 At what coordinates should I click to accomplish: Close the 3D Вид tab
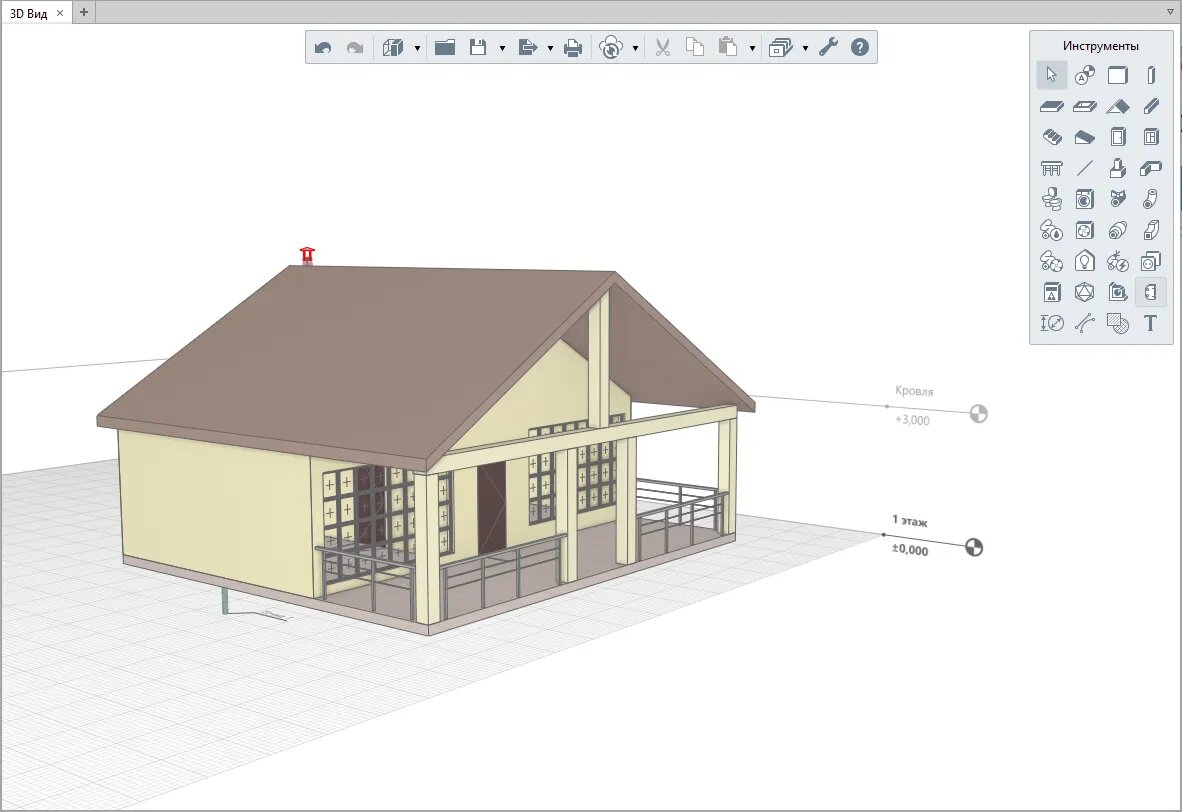point(60,13)
